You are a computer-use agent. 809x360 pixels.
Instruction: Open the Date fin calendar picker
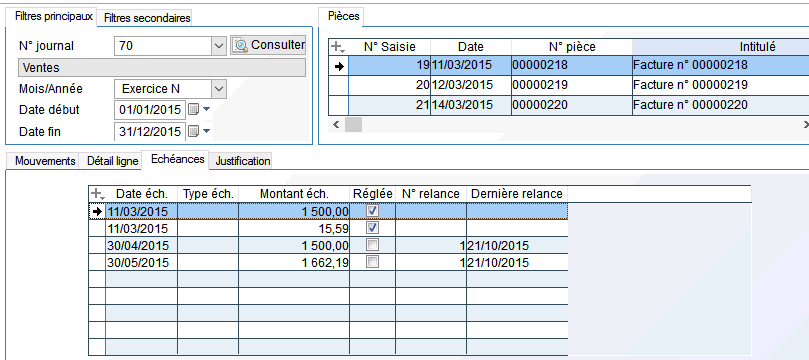(193, 132)
